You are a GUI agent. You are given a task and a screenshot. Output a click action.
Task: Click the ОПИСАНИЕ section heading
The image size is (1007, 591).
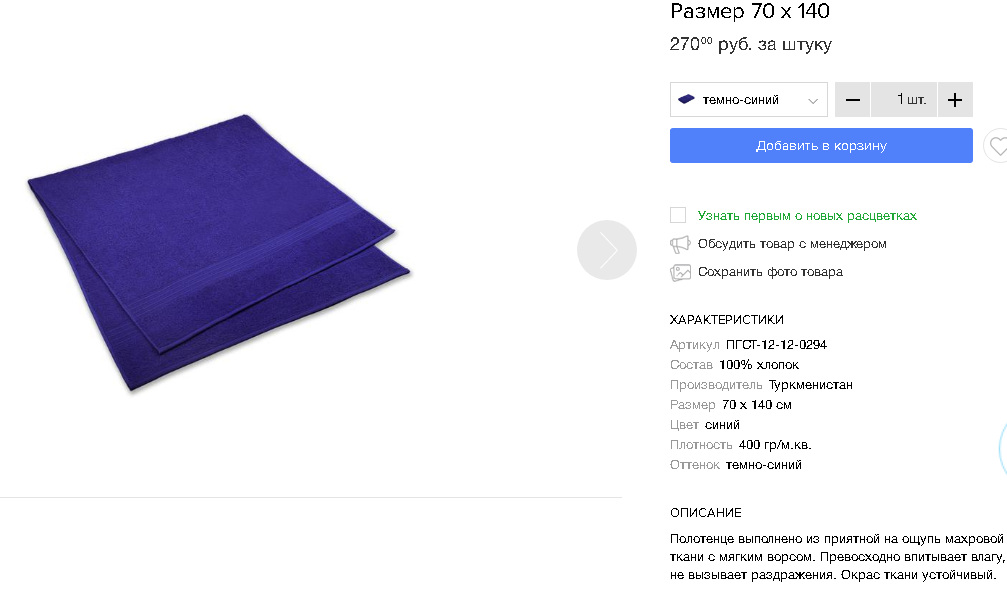(705, 513)
